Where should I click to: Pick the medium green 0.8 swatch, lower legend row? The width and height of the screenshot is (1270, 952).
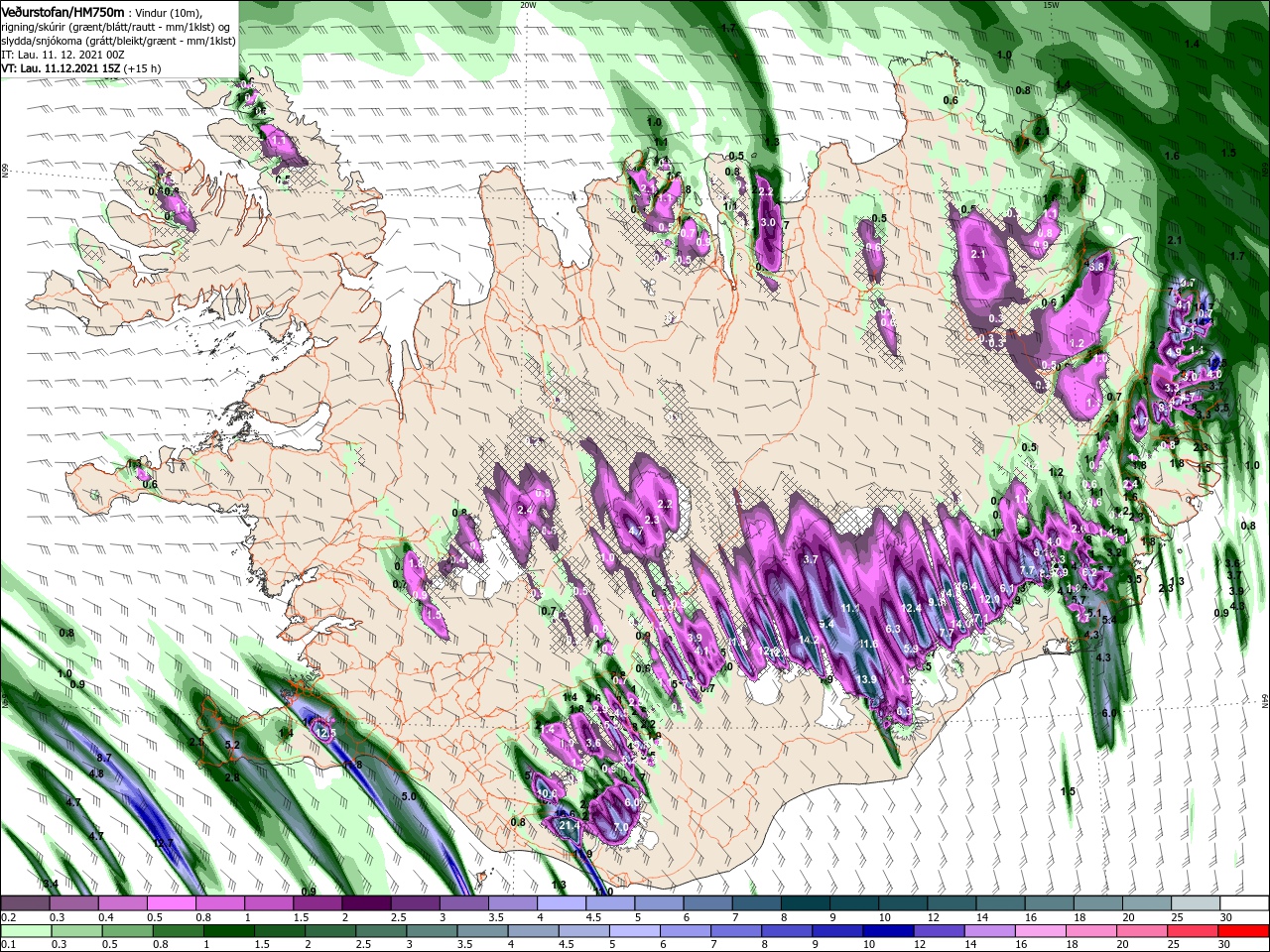tap(179, 931)
